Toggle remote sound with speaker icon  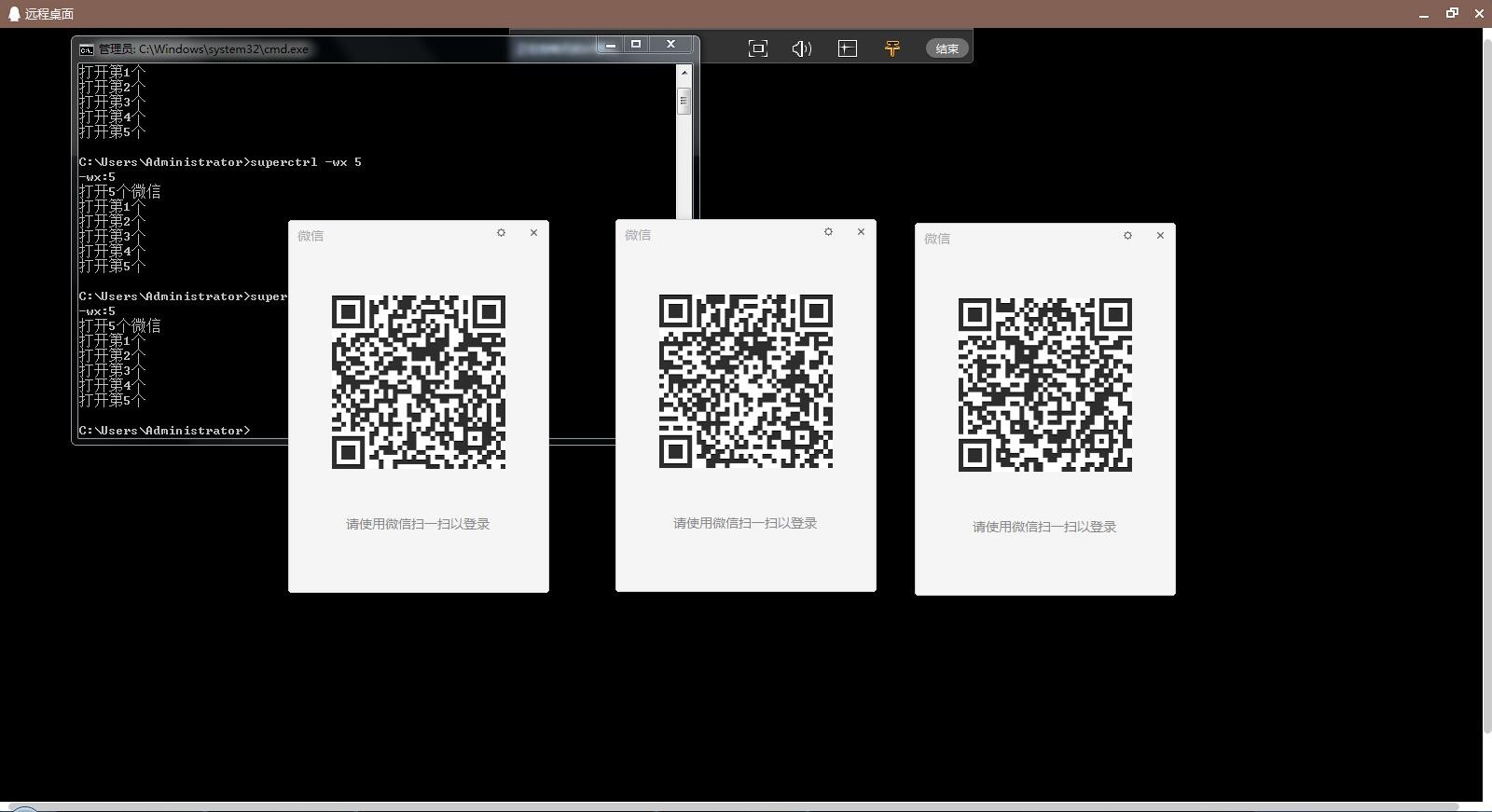point(802,48)
